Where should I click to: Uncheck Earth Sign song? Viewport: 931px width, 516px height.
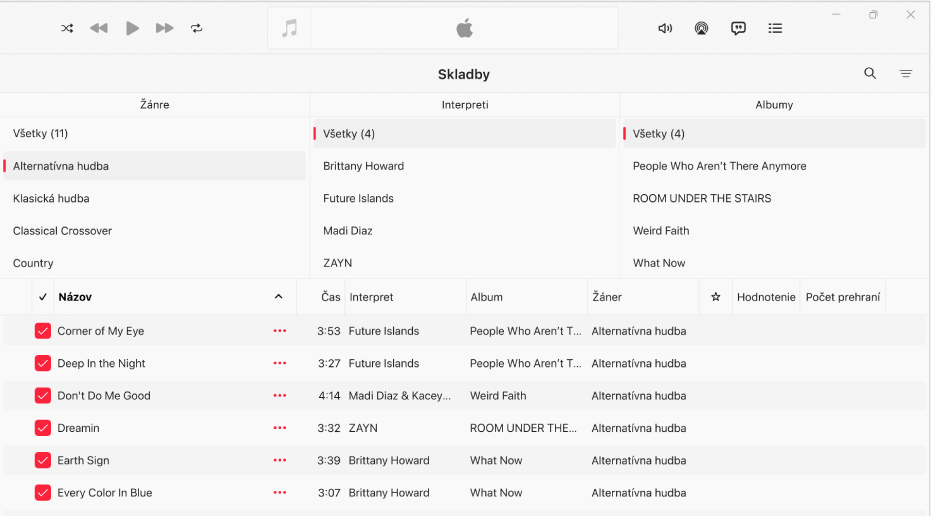click(43, 460)
